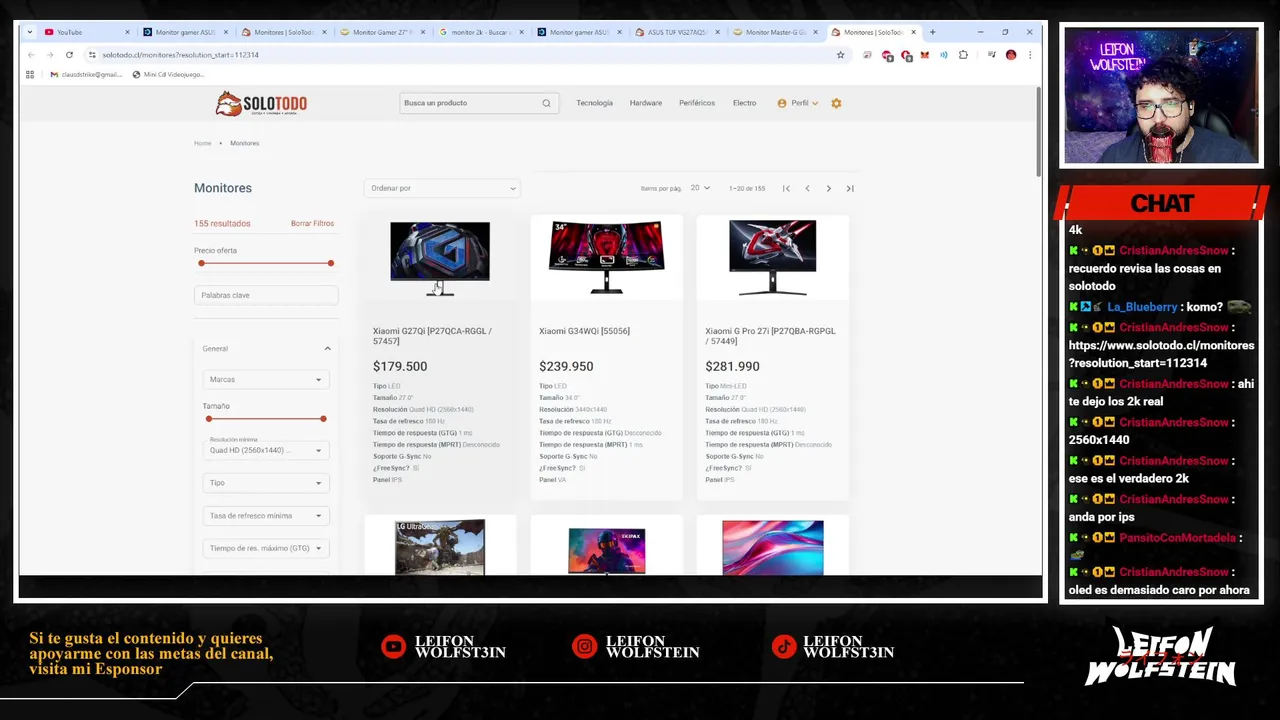Click the Xiaomi G34WQi curved monitor image

point(606,257)
